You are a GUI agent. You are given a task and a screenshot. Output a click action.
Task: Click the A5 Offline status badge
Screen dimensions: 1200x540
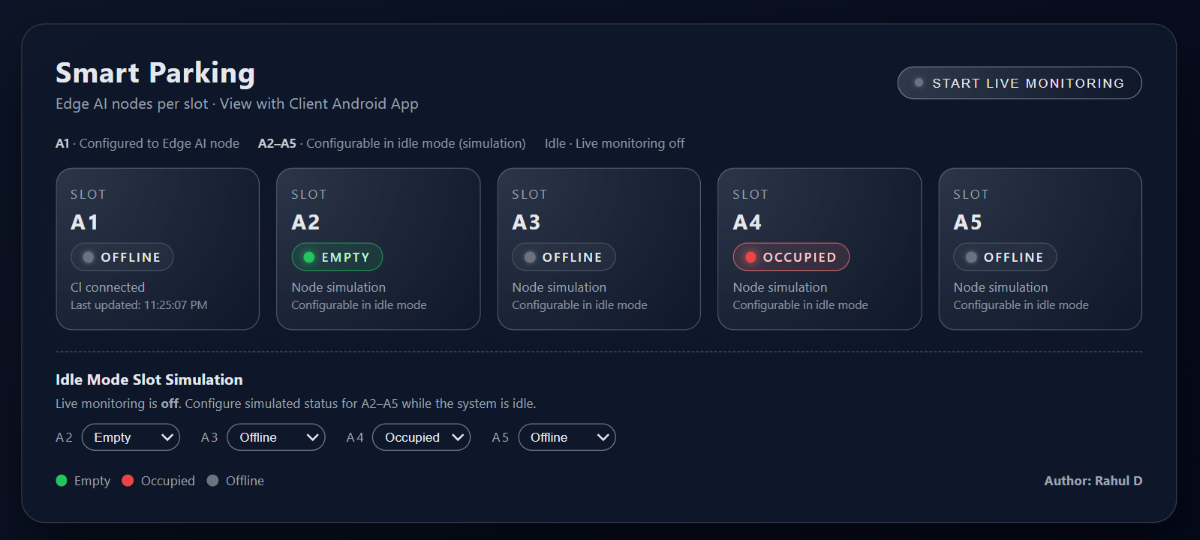(x=1004, y=257)
